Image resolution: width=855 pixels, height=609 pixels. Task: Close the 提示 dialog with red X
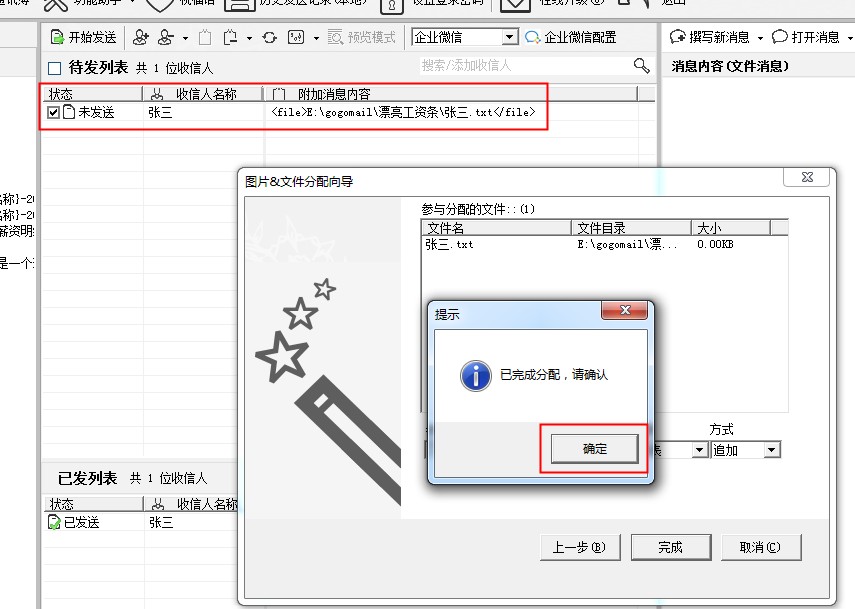coord(624,310)
